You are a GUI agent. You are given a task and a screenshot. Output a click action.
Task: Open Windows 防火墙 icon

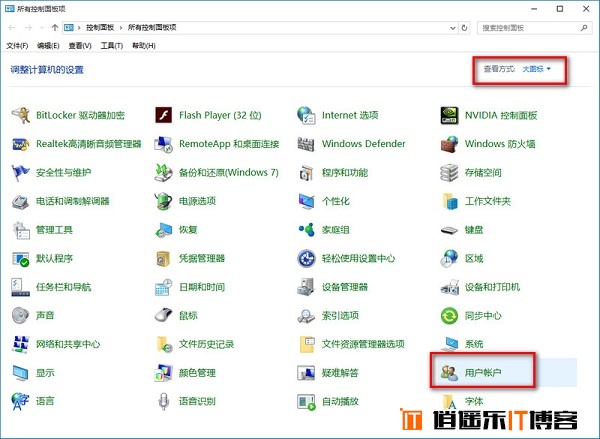[449, 144]
